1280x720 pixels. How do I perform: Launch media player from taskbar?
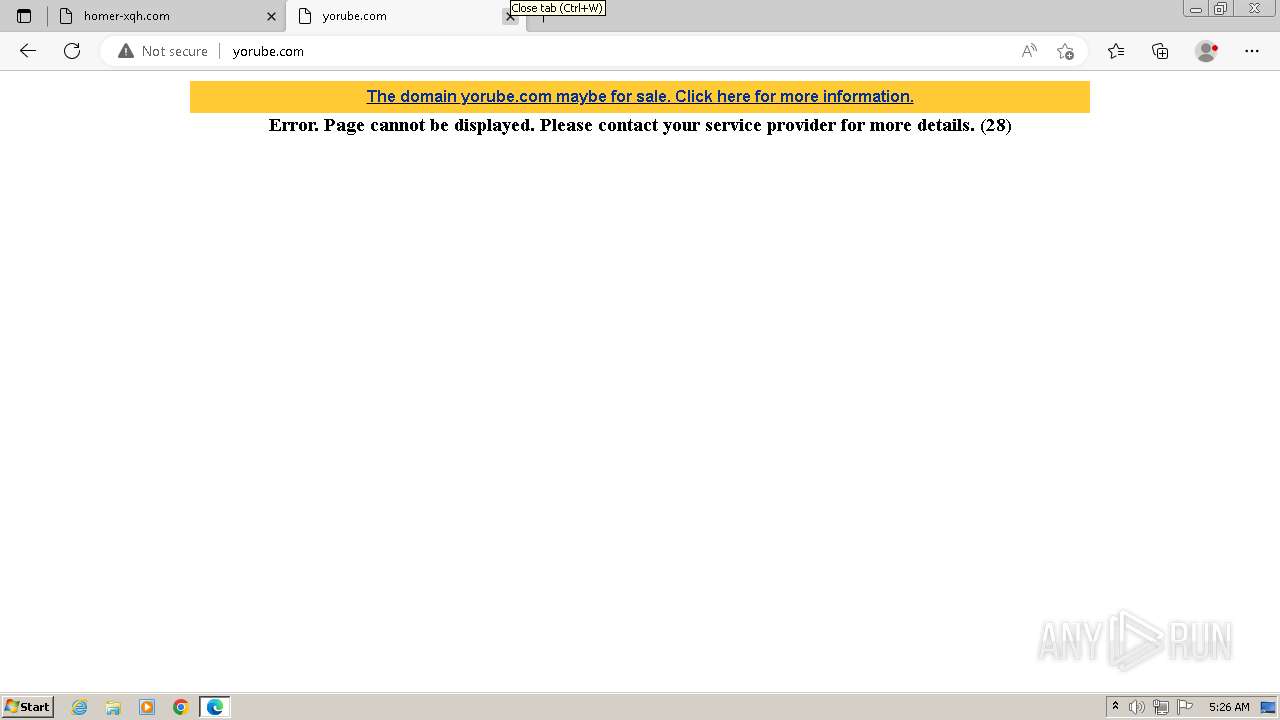click(x=147, y=707)
